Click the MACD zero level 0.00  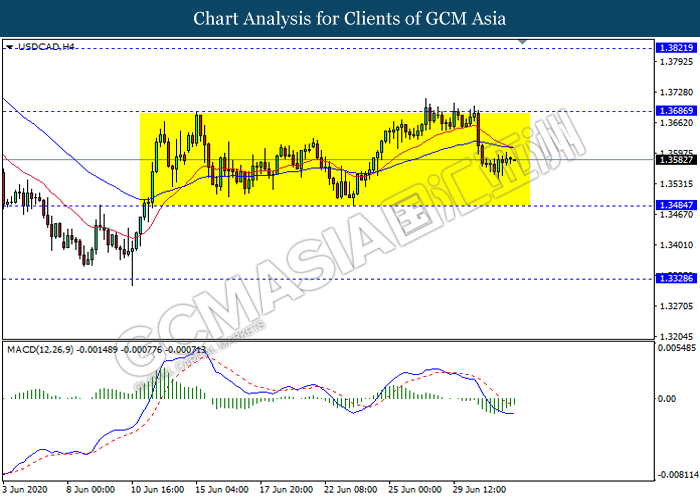click(667, 399)
